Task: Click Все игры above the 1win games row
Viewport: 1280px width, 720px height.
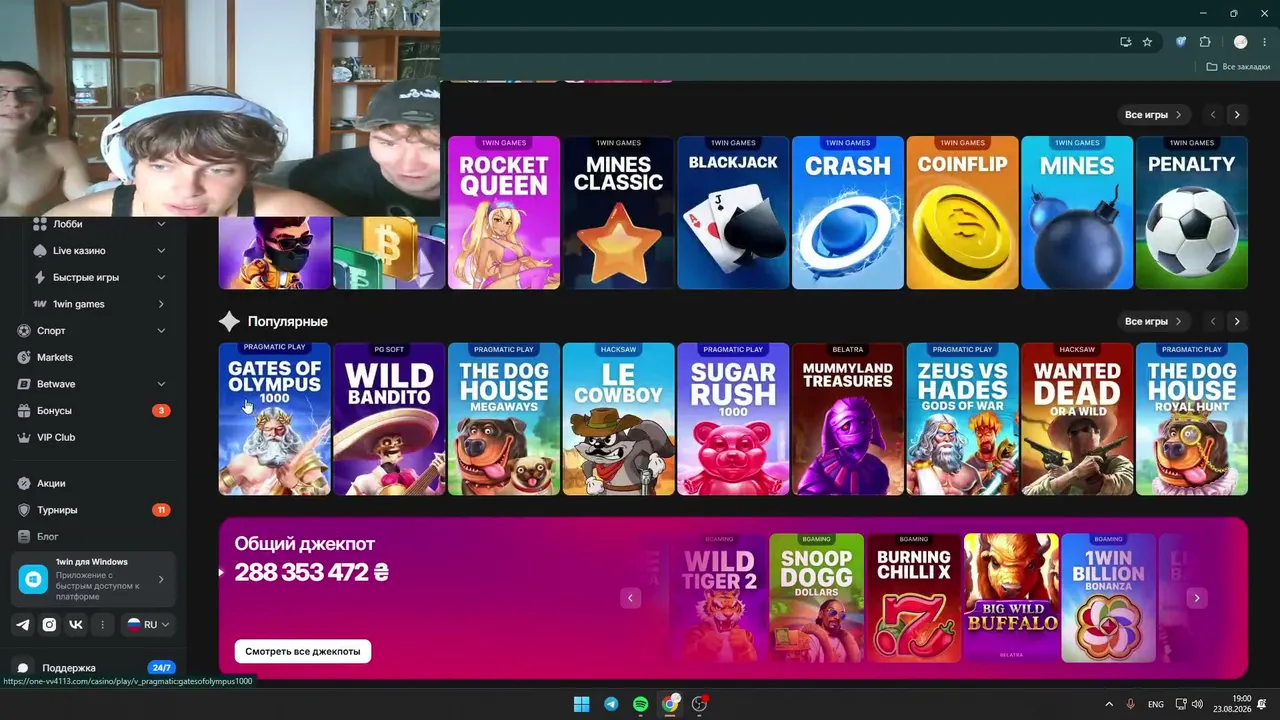Action: (x=1154, y=115)
